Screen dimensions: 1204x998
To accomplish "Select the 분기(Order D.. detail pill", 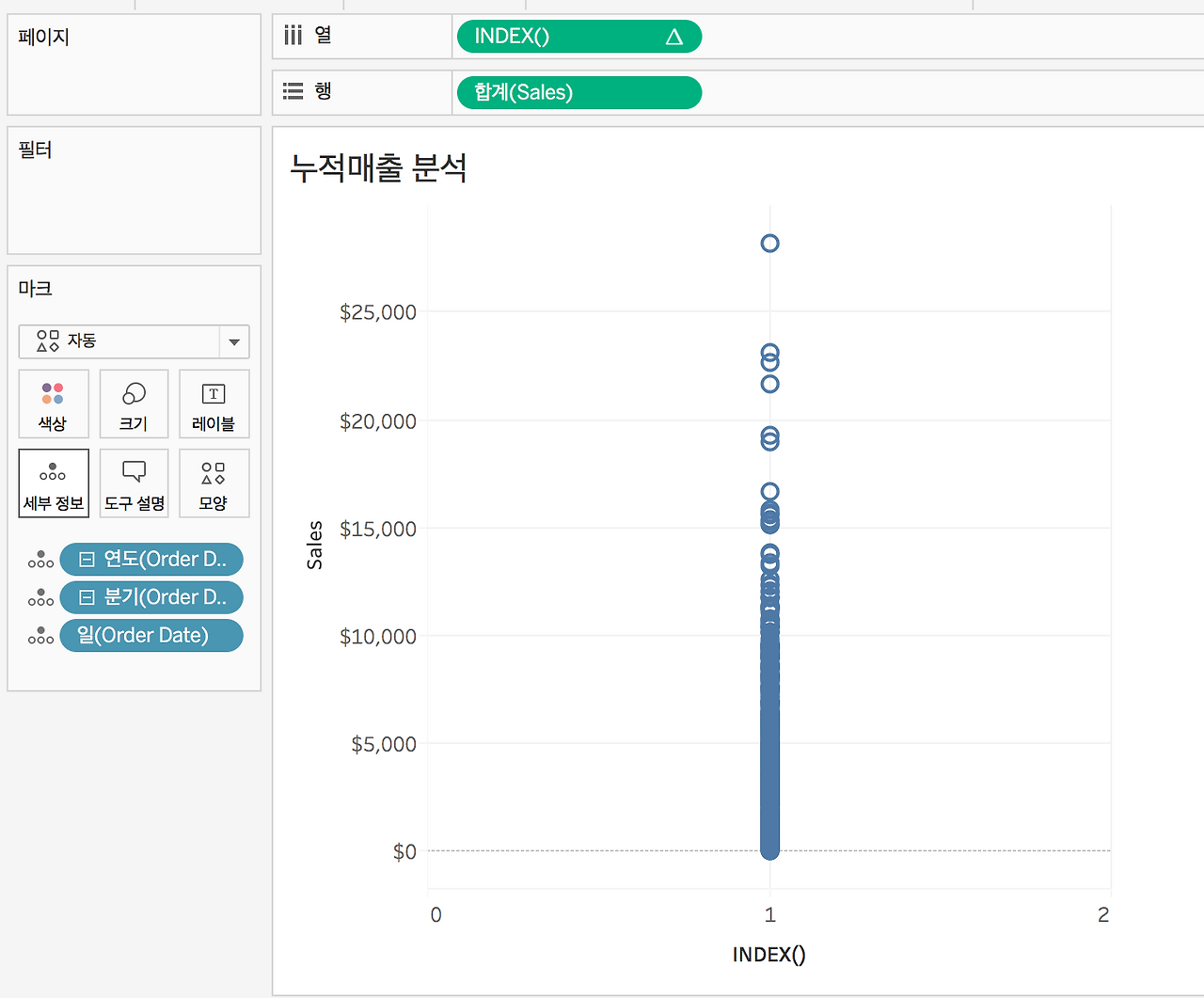I will 151,597.
